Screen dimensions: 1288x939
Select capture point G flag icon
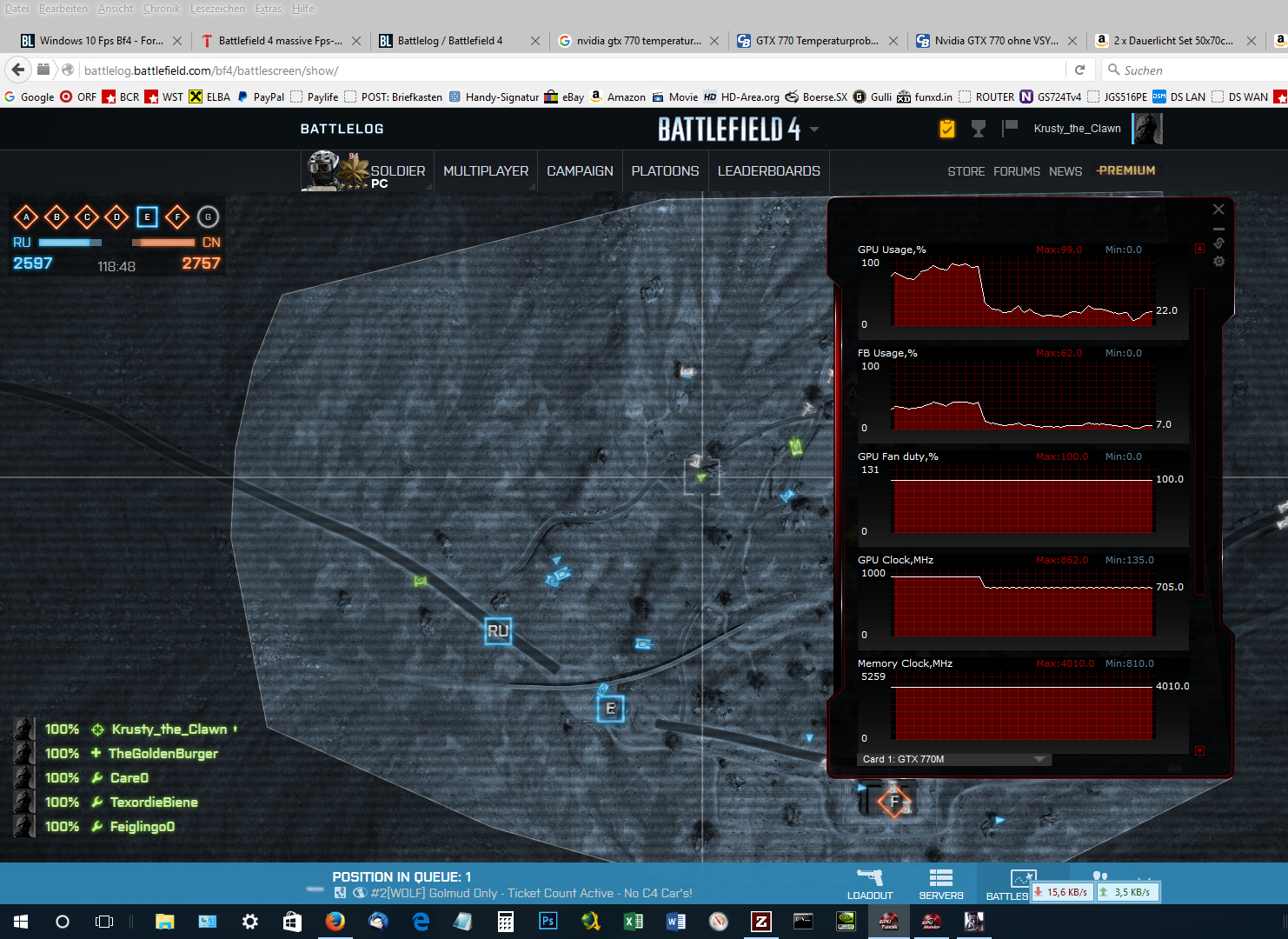coord(208,216)
